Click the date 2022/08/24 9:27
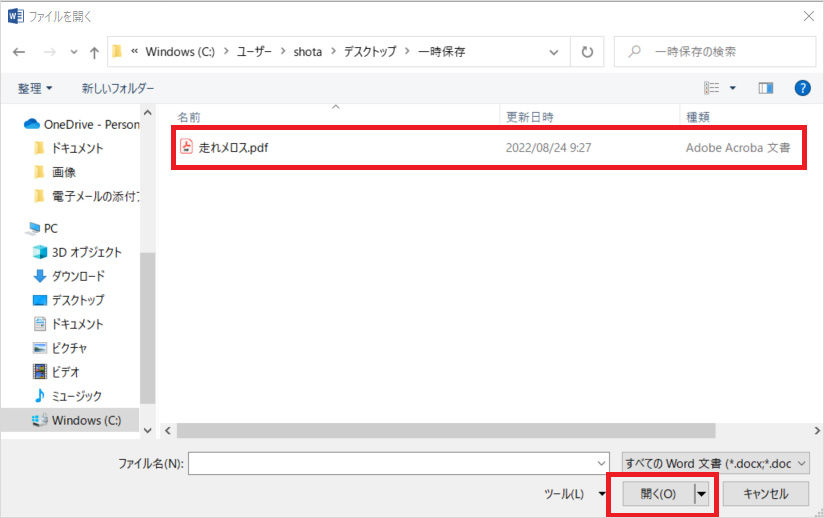This screenshot has height=518, width=824. pos(548,148)
